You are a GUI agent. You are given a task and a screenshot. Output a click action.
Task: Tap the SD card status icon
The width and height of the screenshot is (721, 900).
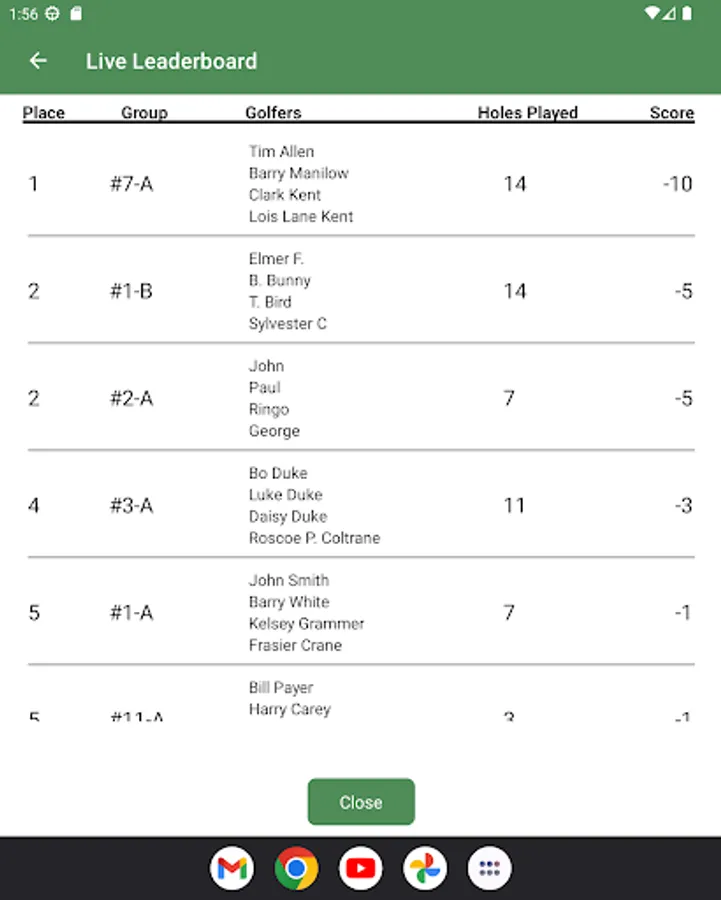(76, 13)
